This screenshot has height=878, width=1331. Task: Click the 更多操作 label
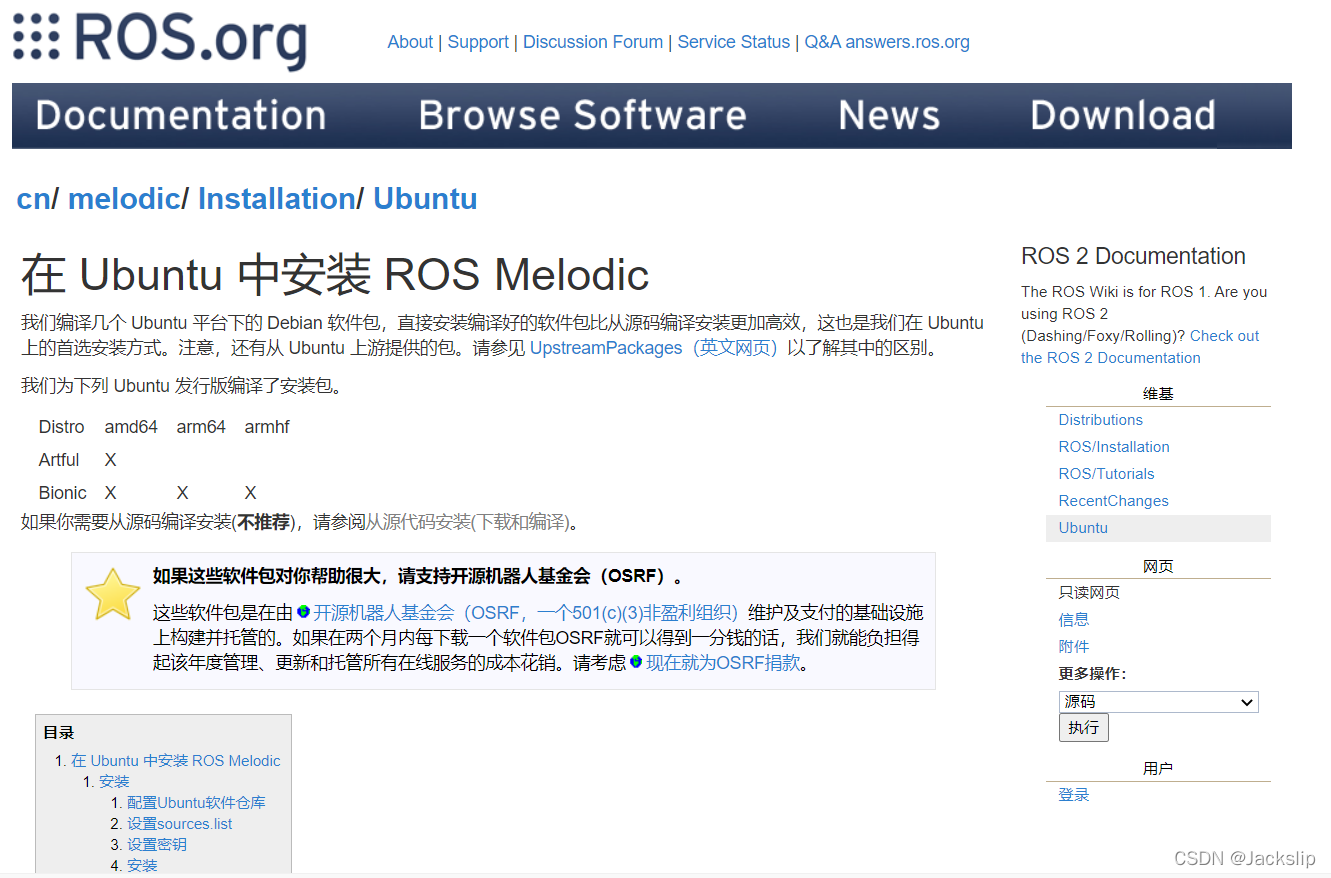(x=1092, y=674)
